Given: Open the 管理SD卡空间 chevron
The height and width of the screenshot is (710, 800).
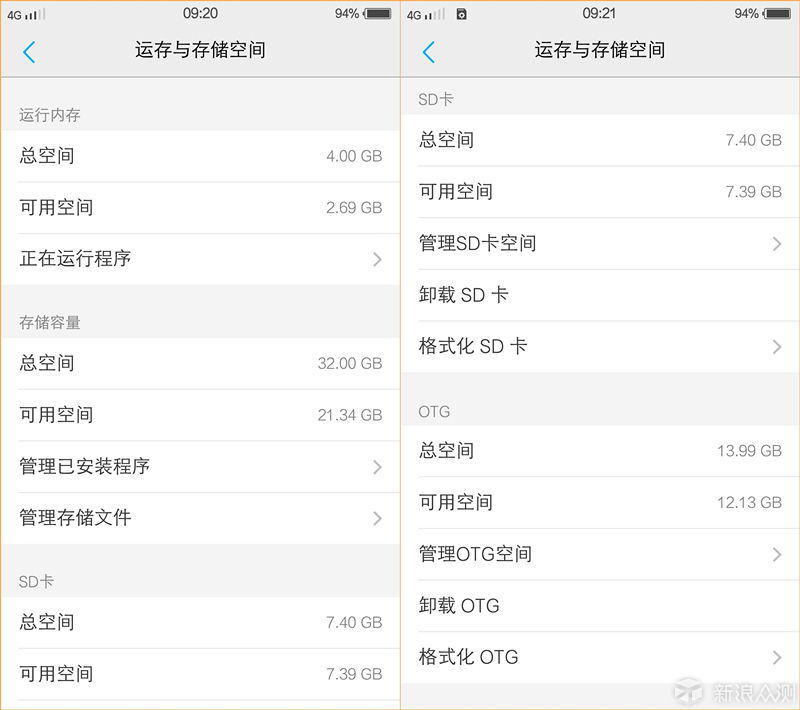Looking at the screenshot, I should click(600, 243).
